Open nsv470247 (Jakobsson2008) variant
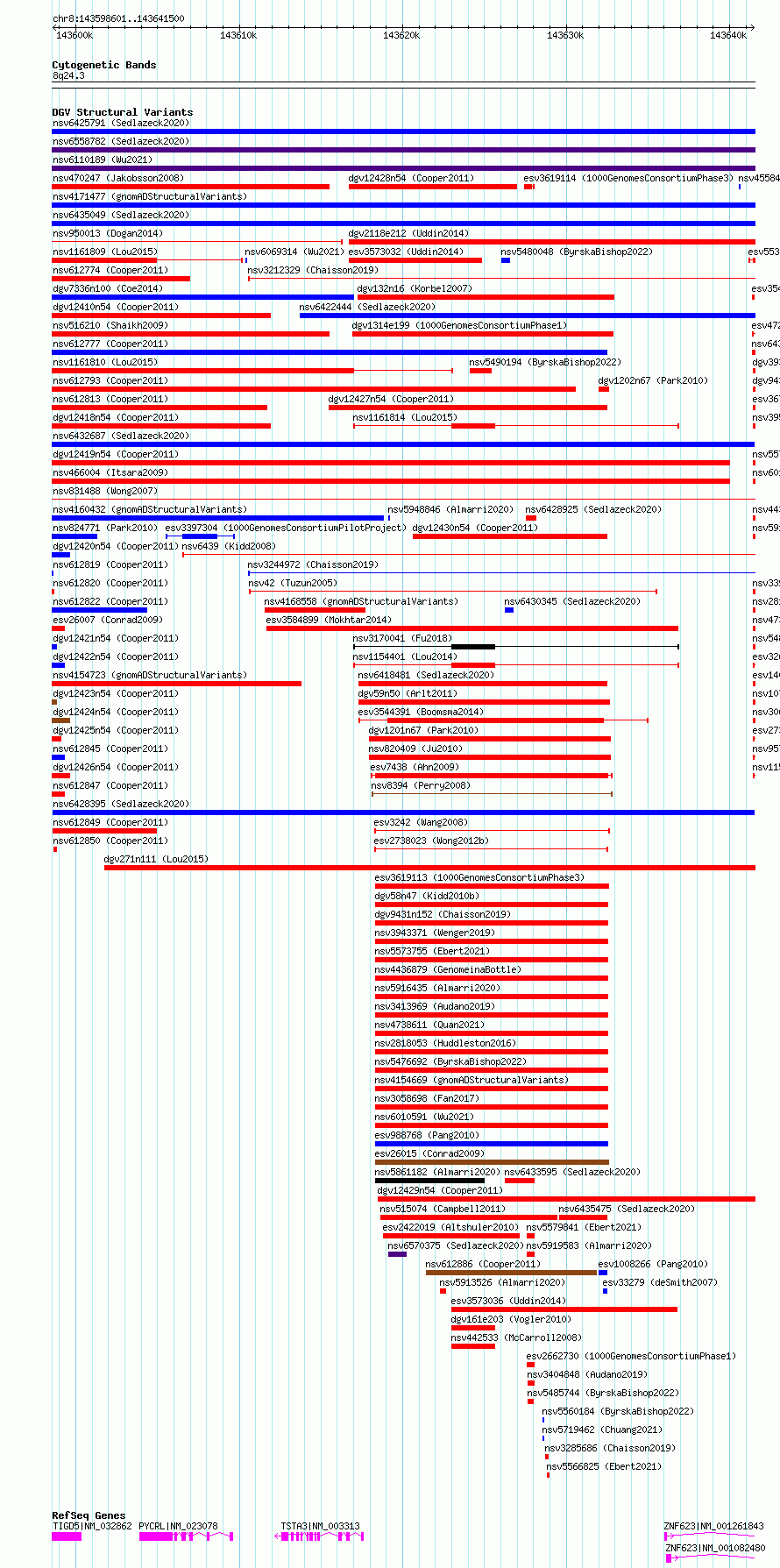Viewport: 780px width, 1568px height. pos(118,178)
